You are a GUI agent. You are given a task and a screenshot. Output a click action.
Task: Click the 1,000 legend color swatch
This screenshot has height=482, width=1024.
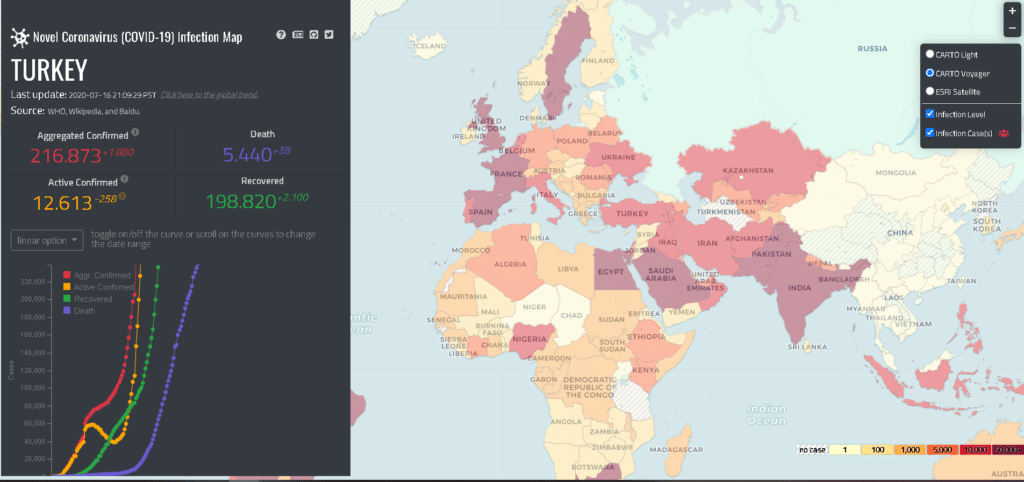point(910,449)
